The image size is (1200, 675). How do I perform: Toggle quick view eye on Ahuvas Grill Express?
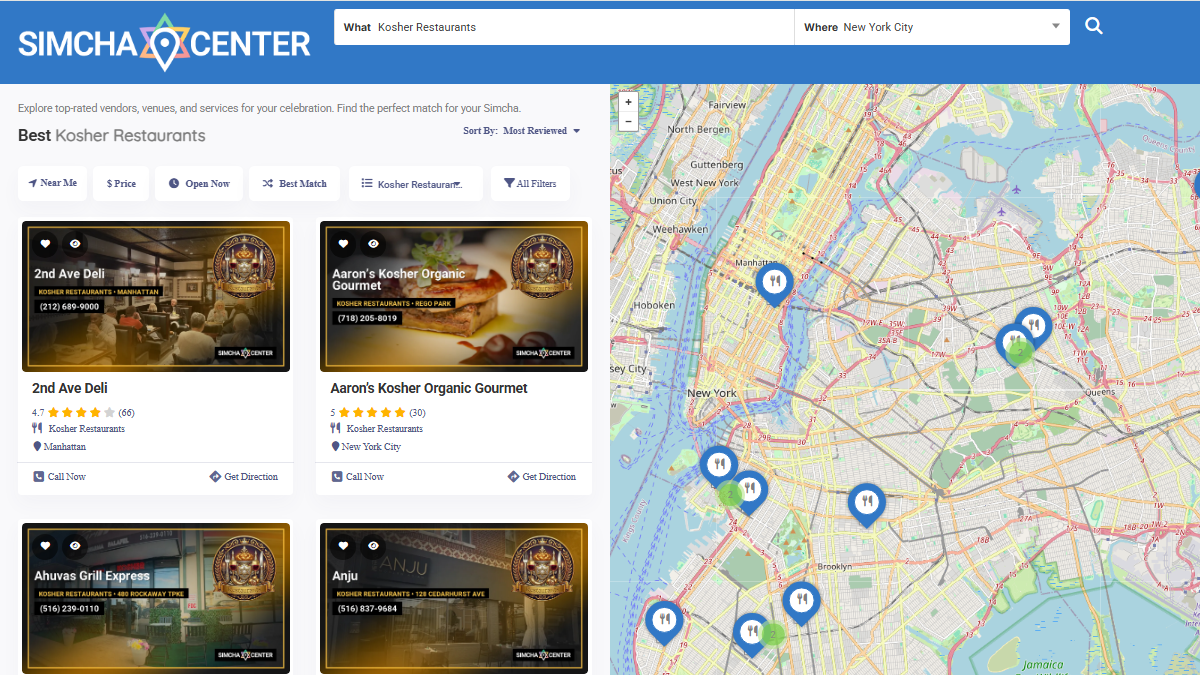click(75, 545)
